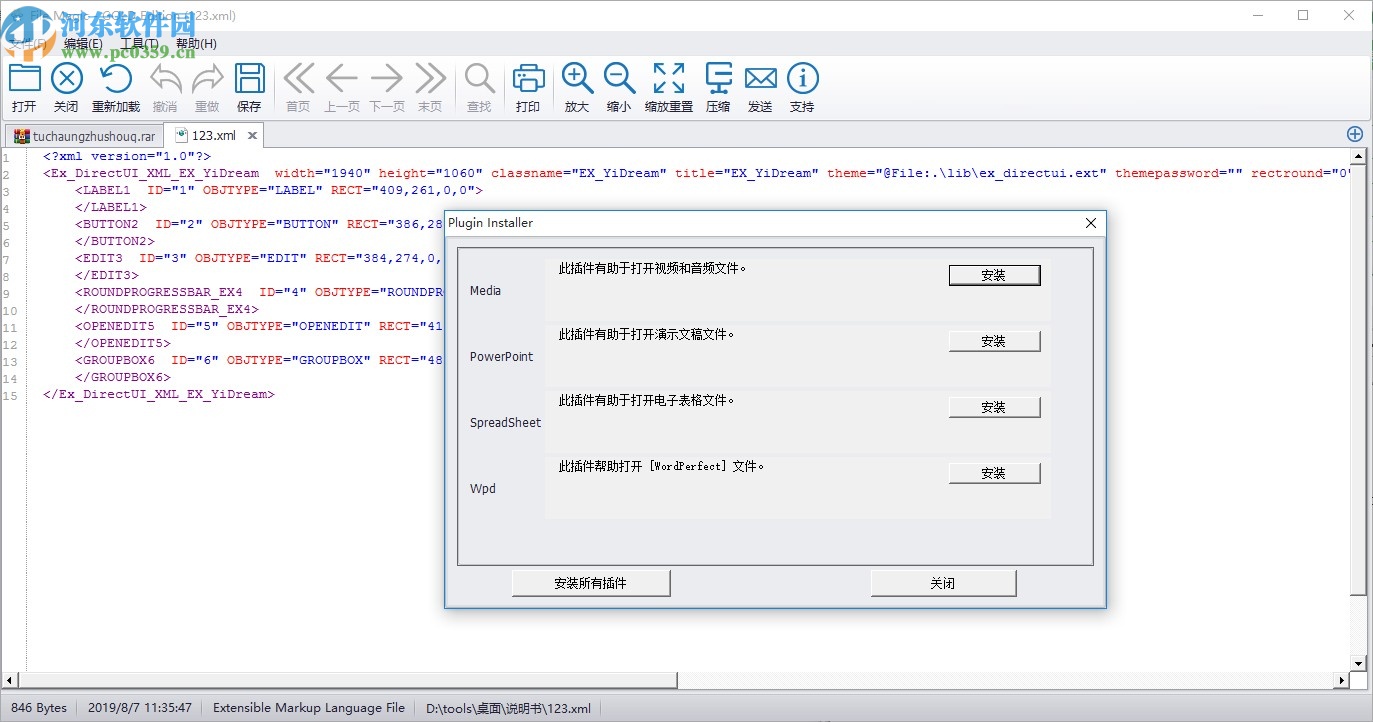The height and width of the screenshot is (722, 1373).
Task: Reset zoom using 缩放重置 icon
Action: [668, 85]
